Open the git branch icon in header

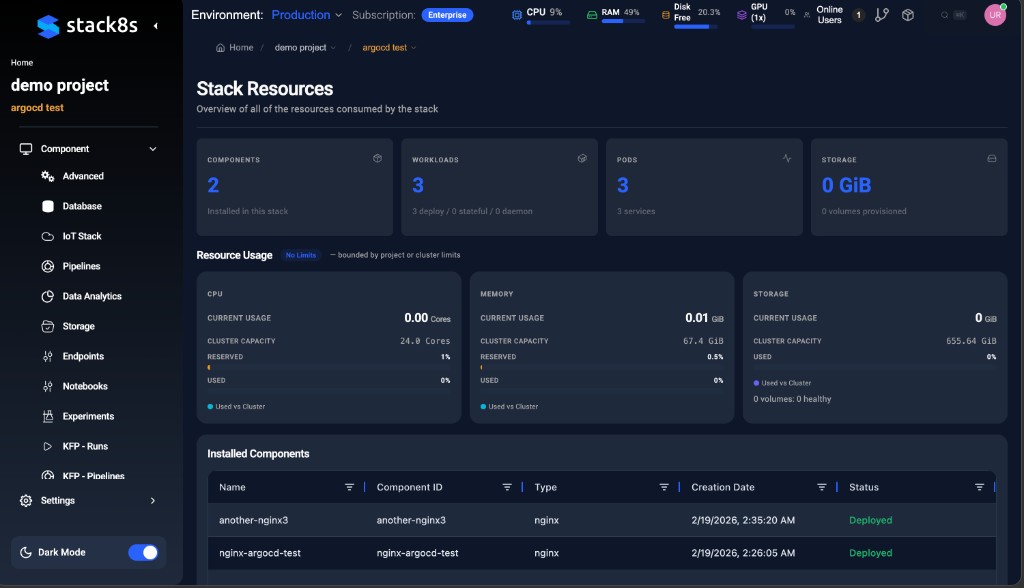(882, 14)
